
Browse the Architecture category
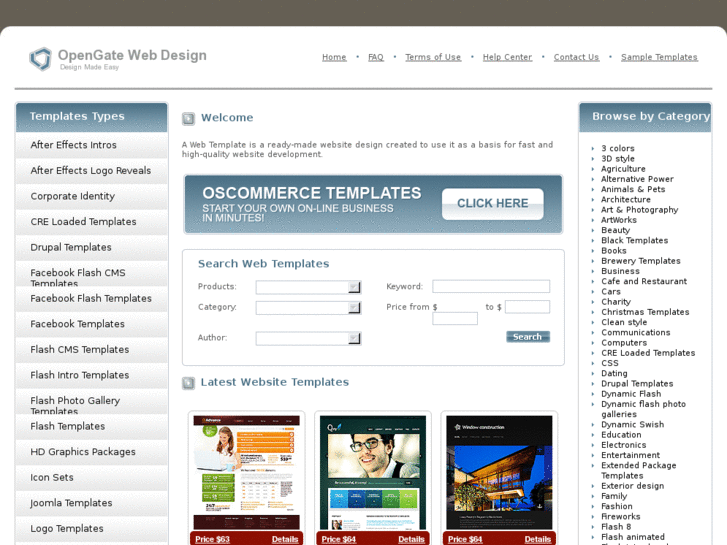point(625,199)
